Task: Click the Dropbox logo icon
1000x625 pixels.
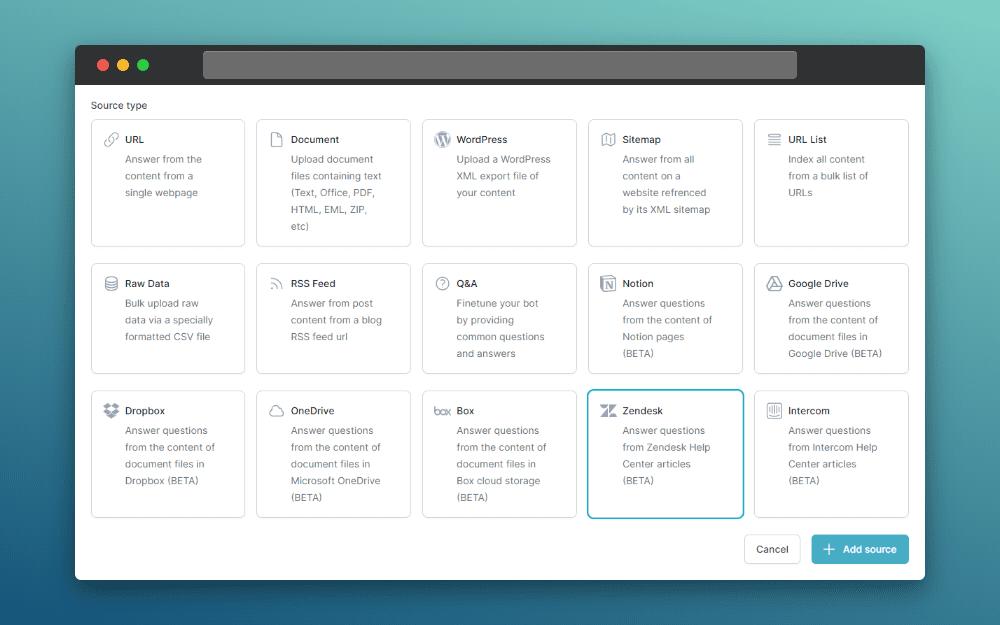Action: pyautogui.click(x=111, y=411)
